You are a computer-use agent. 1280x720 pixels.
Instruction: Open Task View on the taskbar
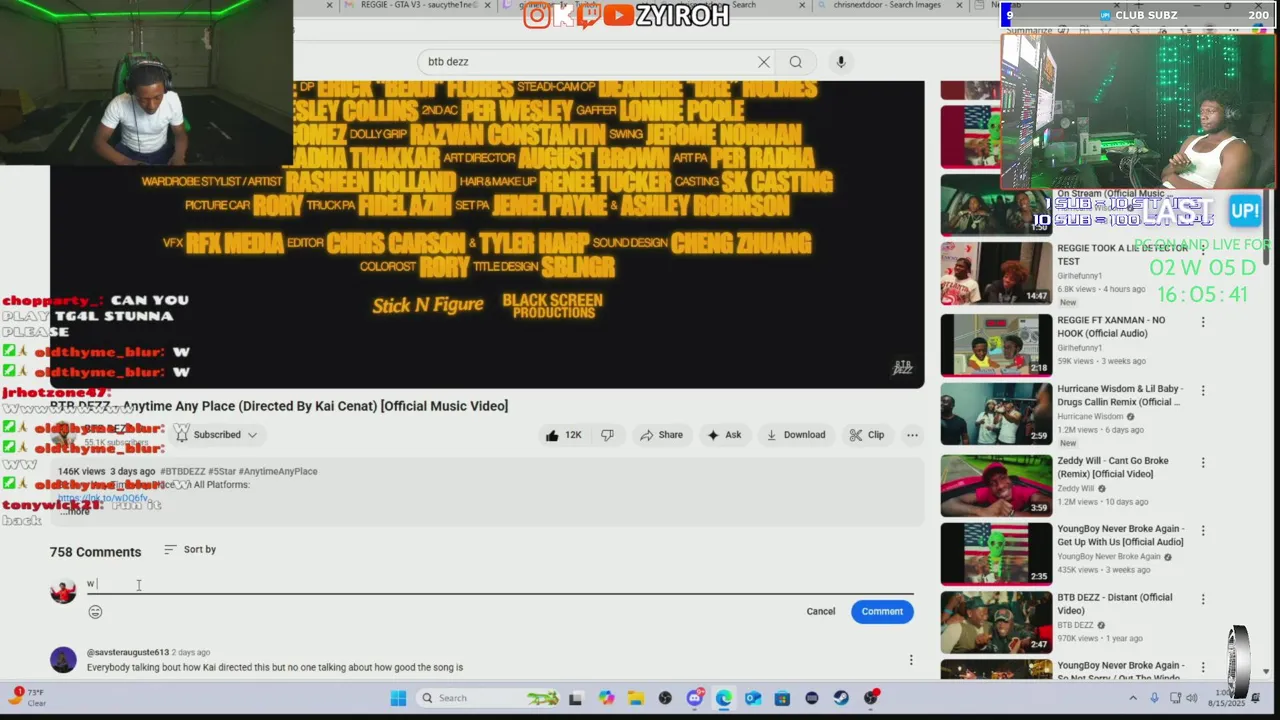[x=575, y=698]
